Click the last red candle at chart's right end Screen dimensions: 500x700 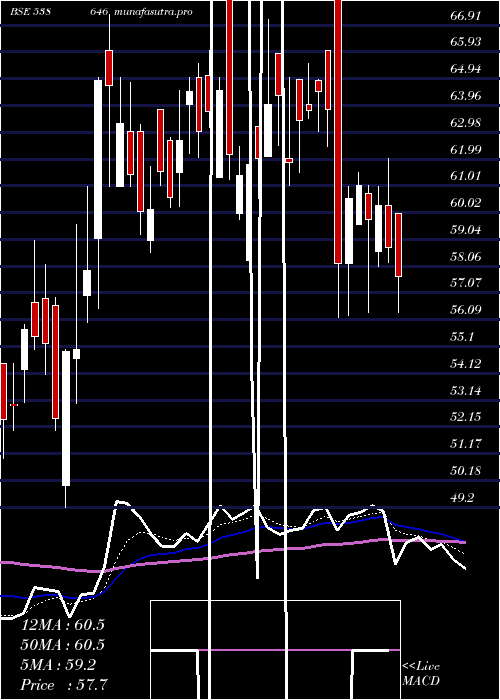click(x=399, y=245)
